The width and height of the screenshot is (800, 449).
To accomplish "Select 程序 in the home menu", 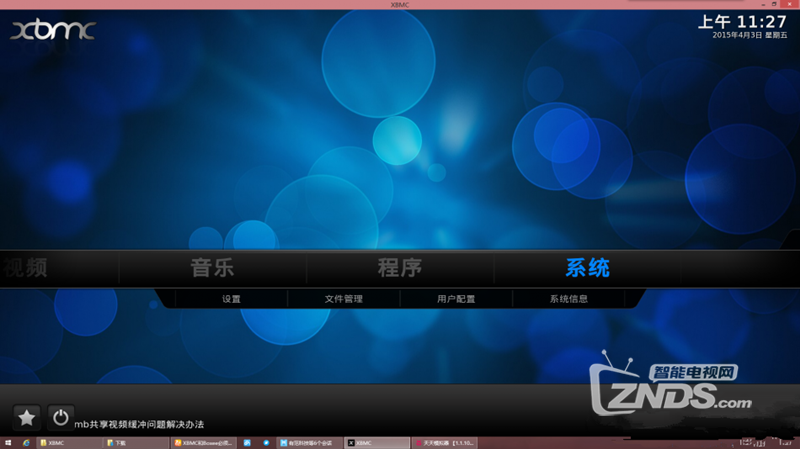I will pyautogui.click(x=400, y=267).
